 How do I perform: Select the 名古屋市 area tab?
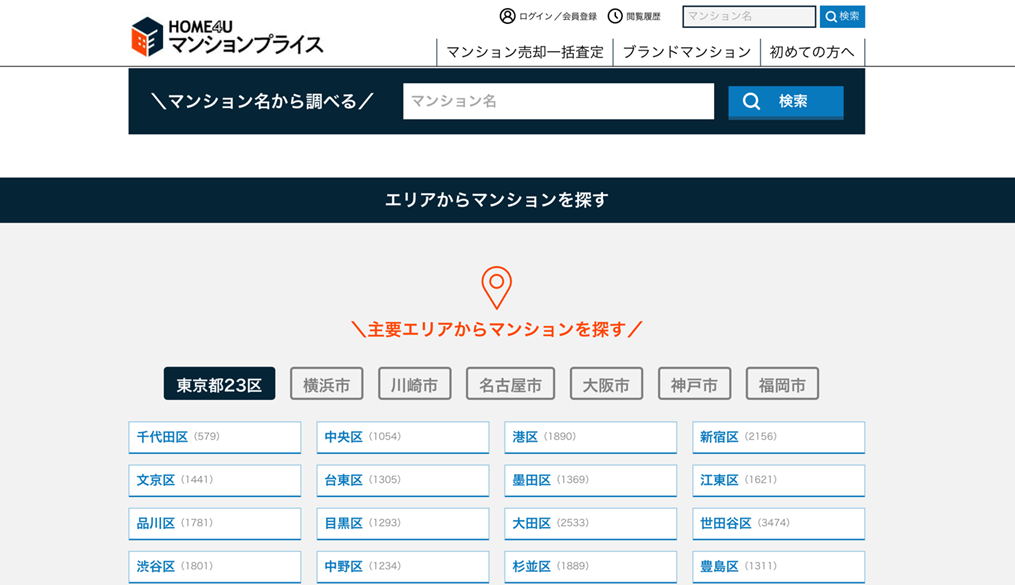pyautogui.click(x=511, y=384)
